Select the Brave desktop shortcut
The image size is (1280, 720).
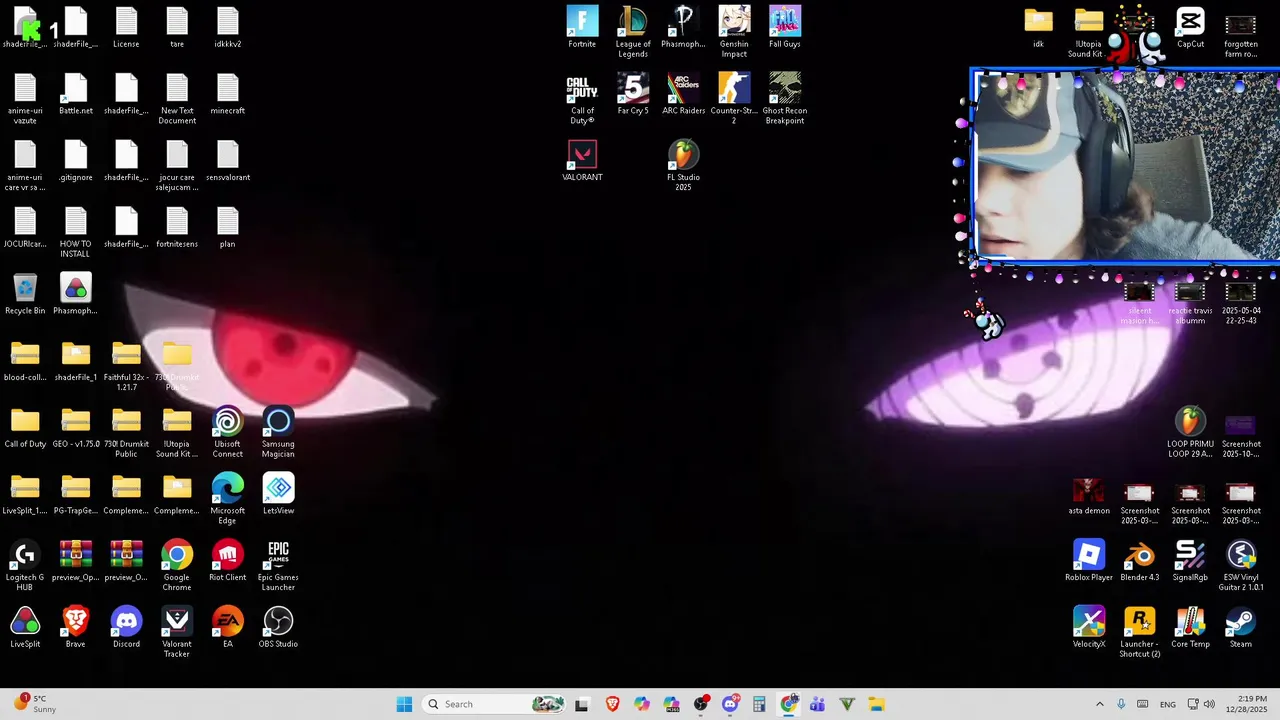click(76, 627)
